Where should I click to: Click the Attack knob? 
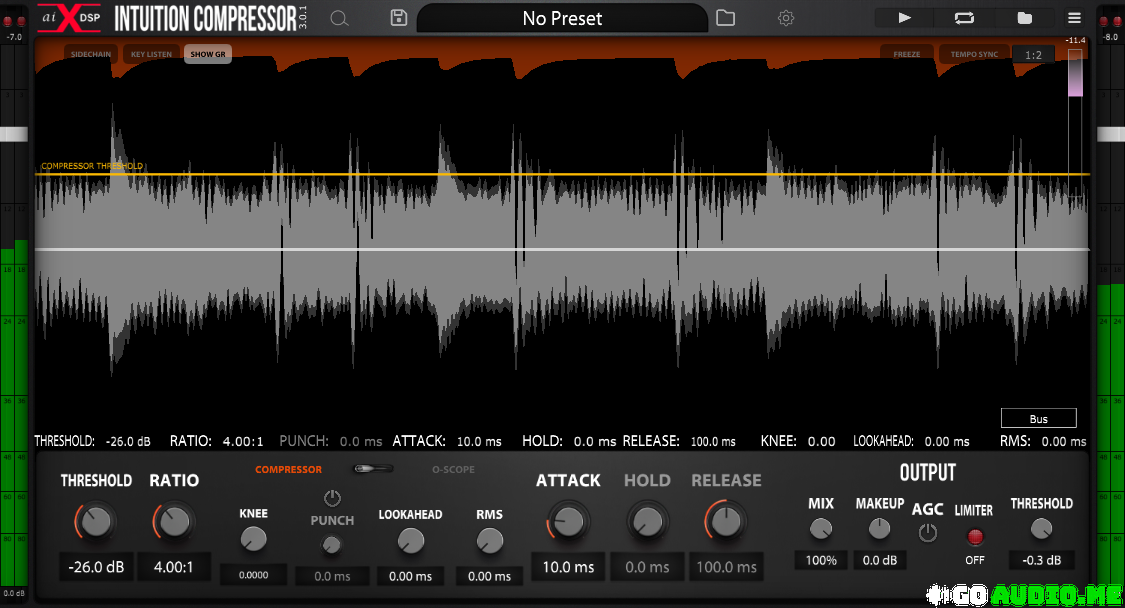[568, 522]
